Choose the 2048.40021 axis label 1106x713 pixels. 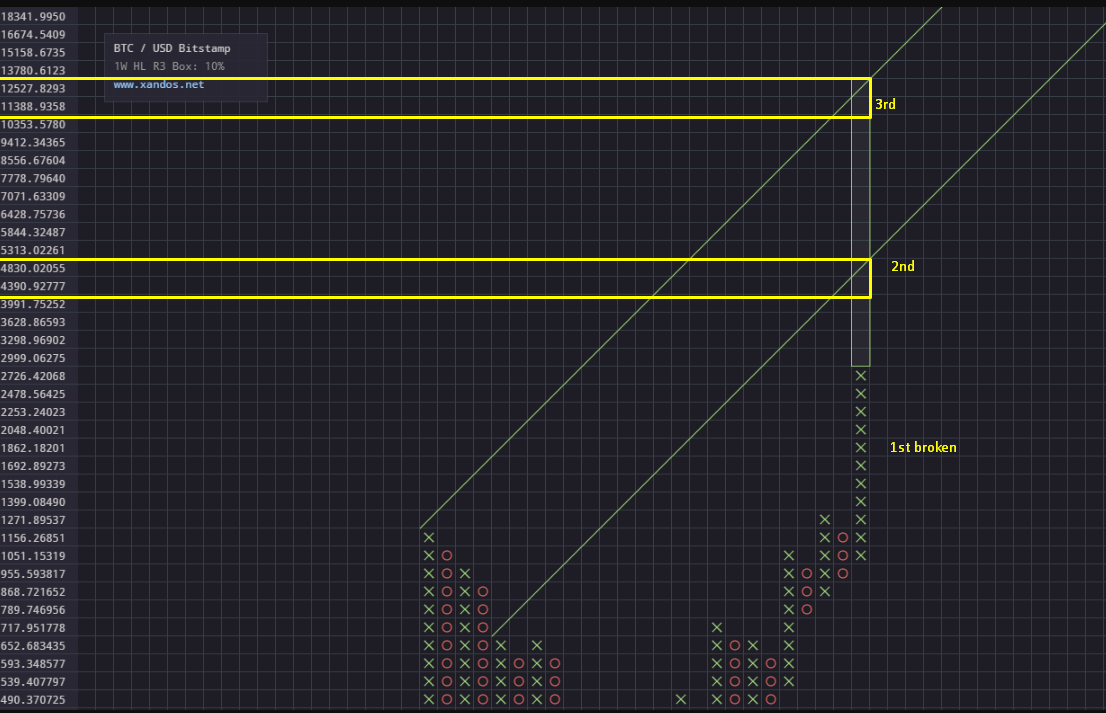click(33, 430)
